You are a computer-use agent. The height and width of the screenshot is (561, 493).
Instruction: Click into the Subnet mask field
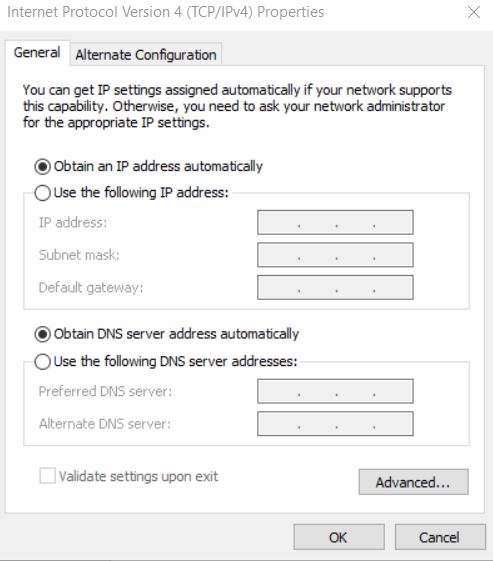[x=335, y=255]
